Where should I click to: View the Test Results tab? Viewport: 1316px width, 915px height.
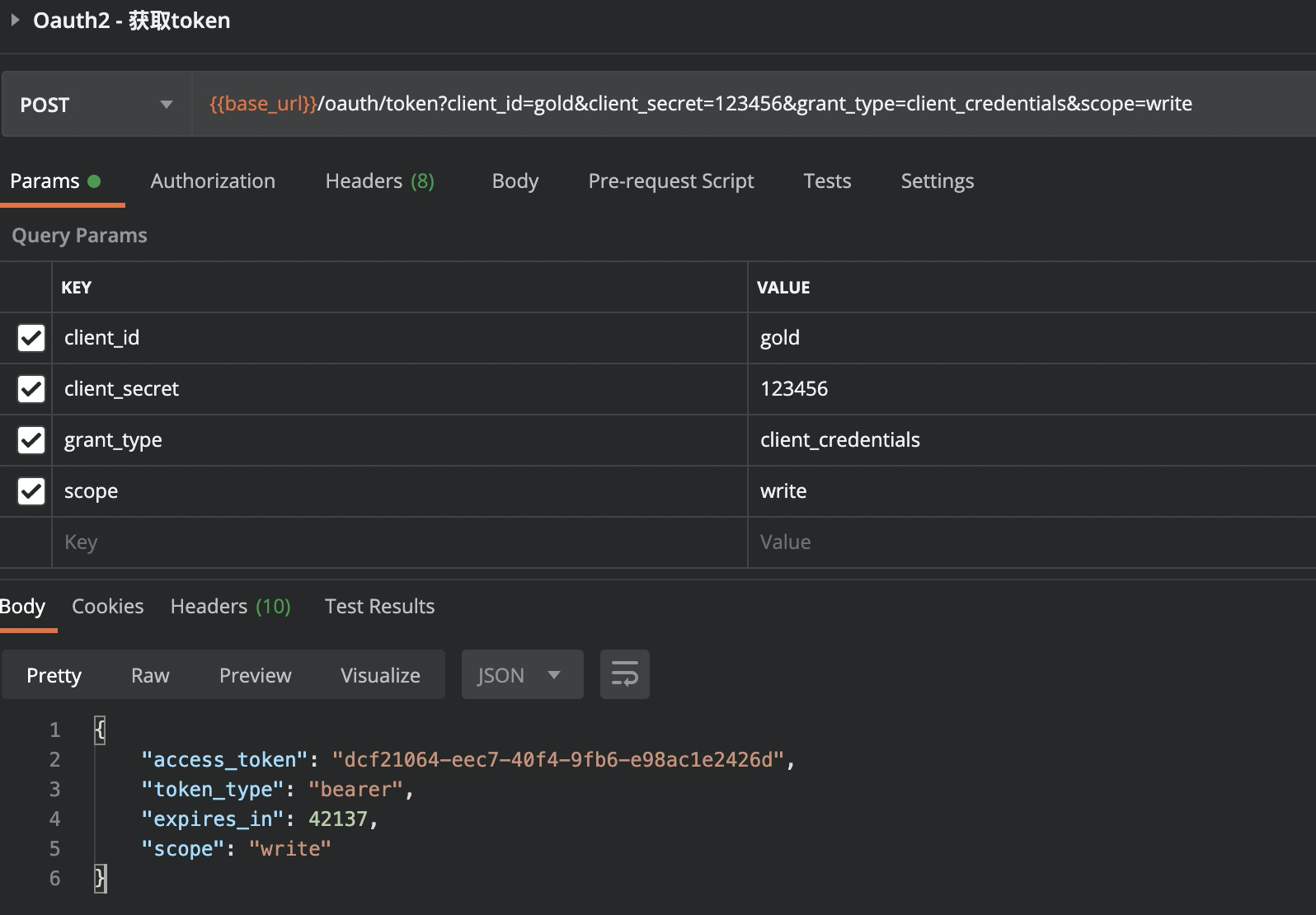pos(379,607)
